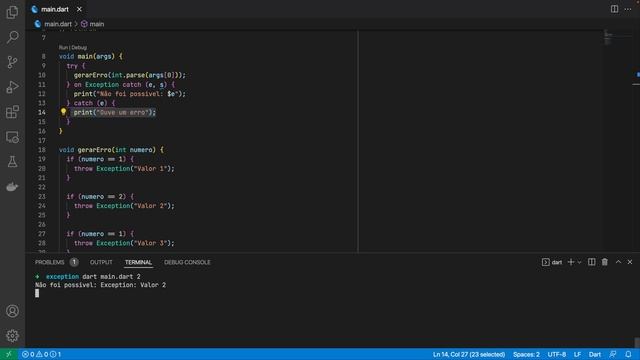Click line number 14 in gutter
This screenshot has width=640, height=360.
pos(42,112)
